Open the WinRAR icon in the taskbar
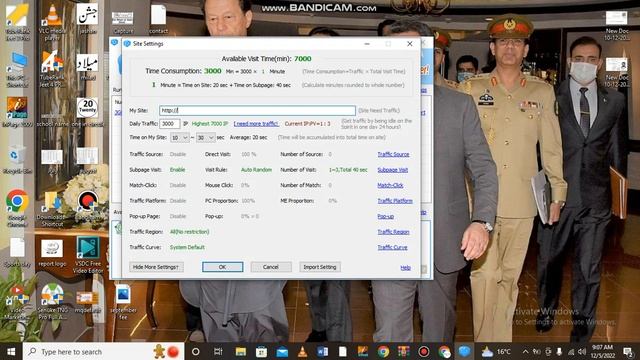This screenshot has width=640, height=360. click(403, 351)
